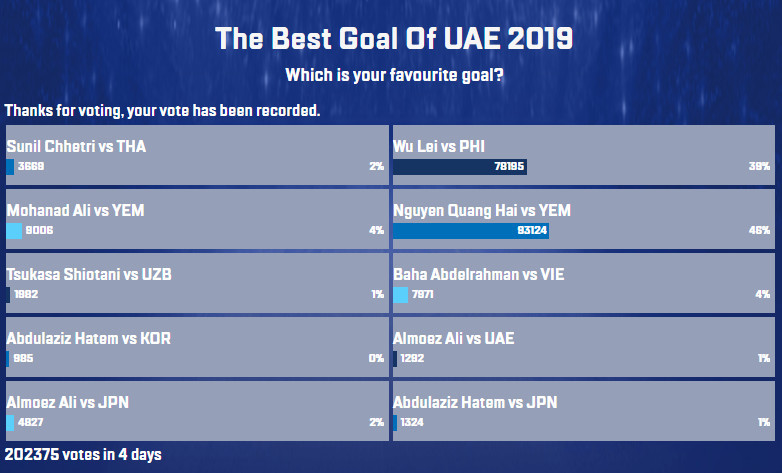Click the 46% result percentage
Screen dimensions: 782x473
click(x=761, y=231)
